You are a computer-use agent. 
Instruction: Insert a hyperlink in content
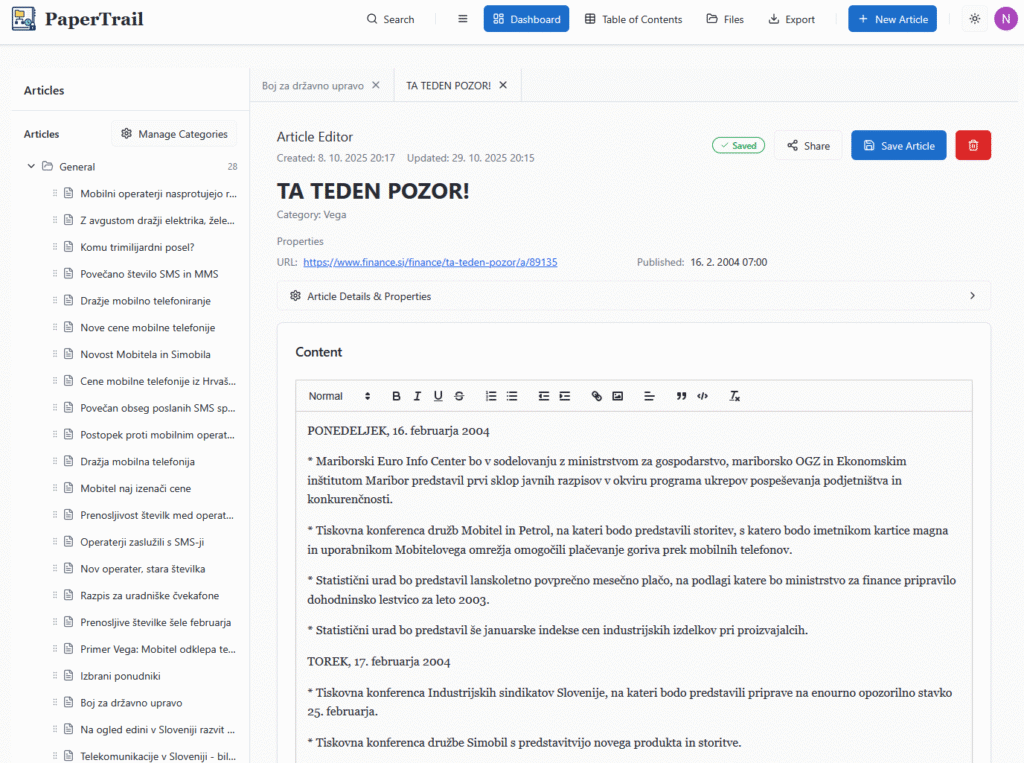(x=597, y=396)
